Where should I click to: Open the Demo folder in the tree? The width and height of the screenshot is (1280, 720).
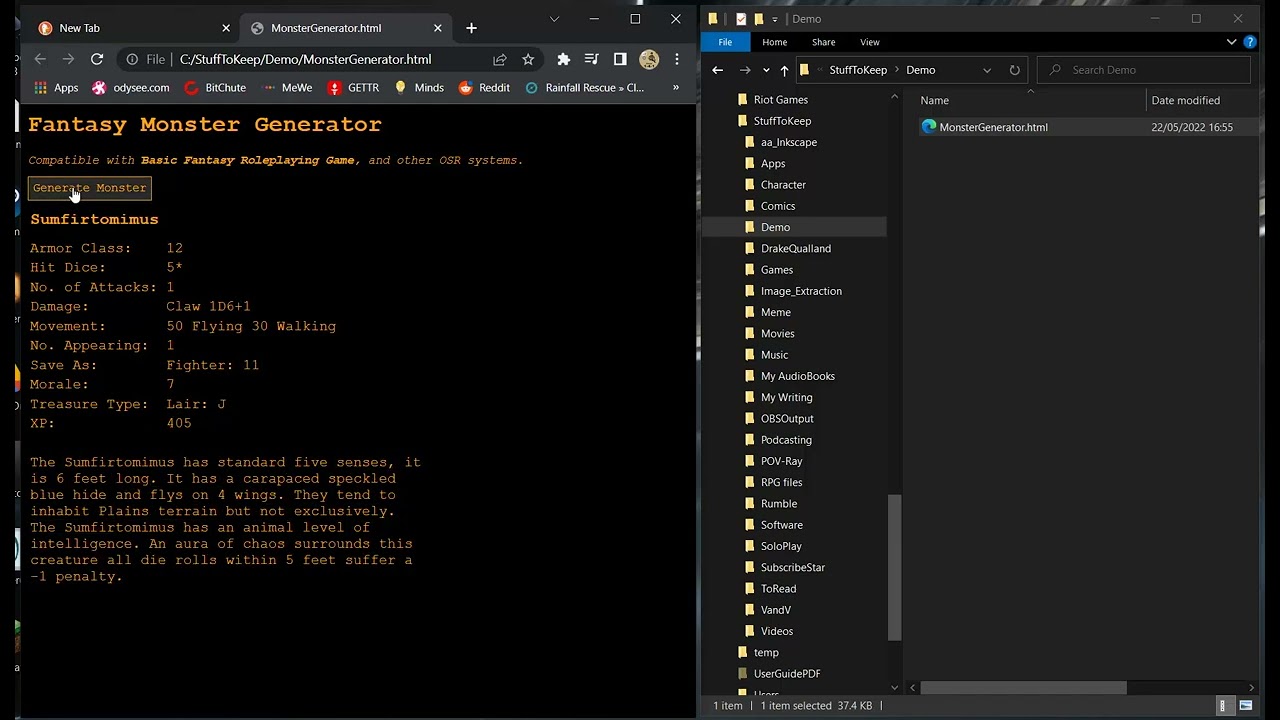pos(775,227)
